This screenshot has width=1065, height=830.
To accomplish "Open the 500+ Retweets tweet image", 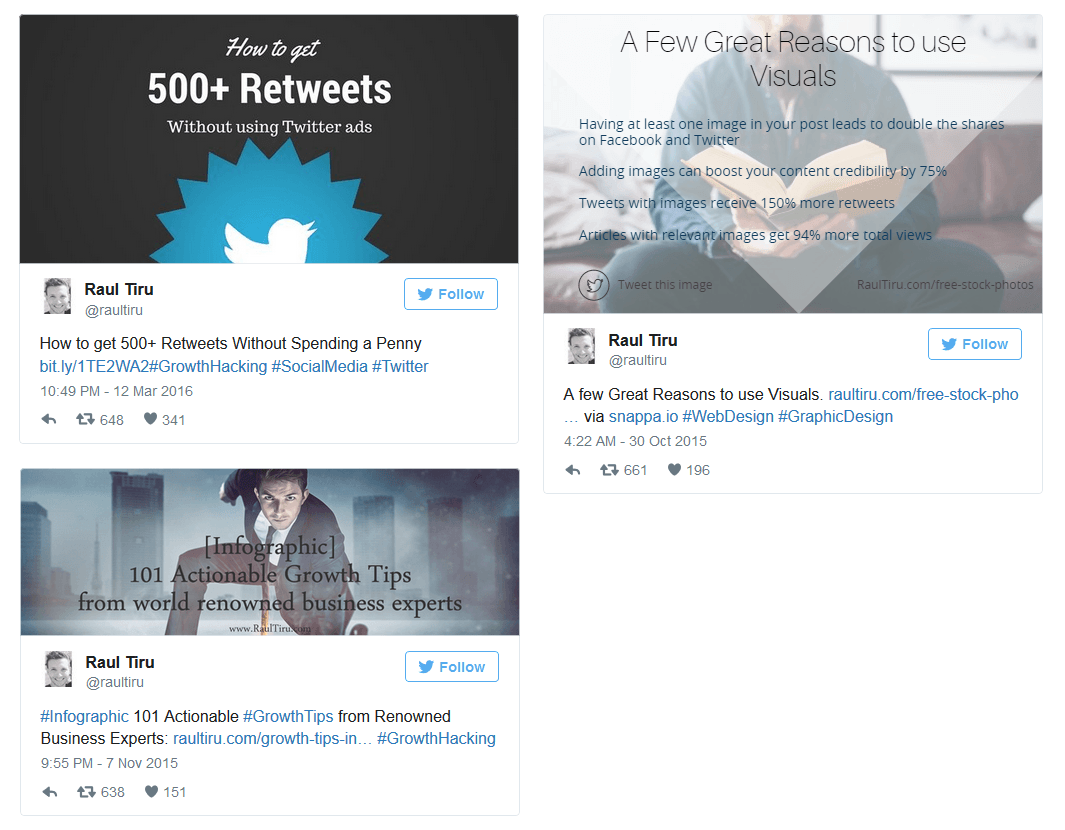I will 269,139.
